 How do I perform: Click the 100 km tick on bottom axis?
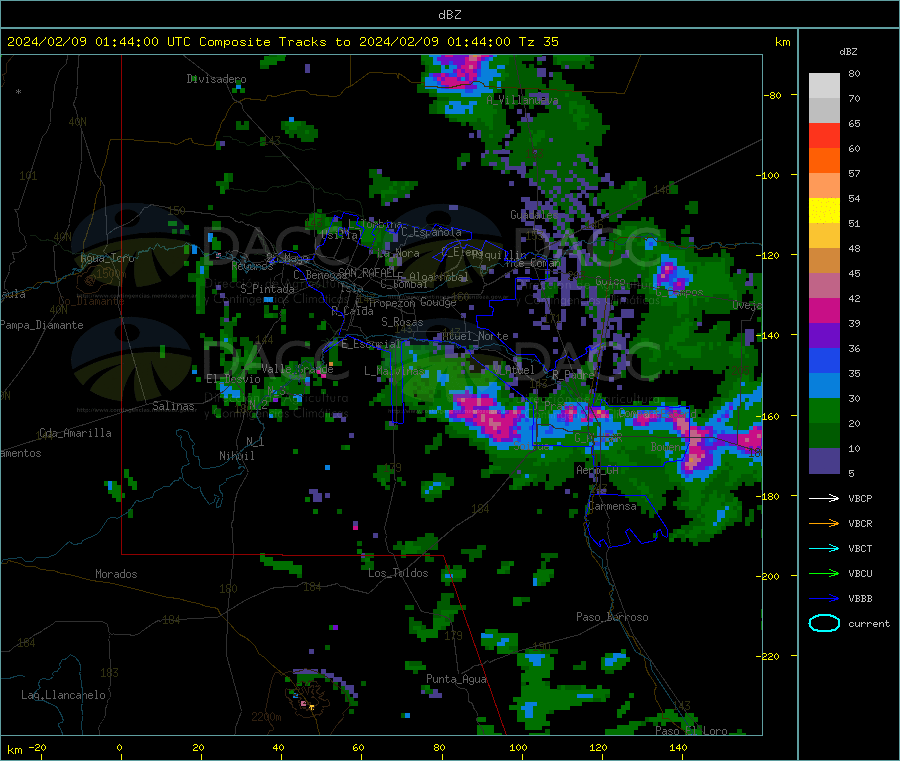pyautogui.click(x=518, y=747)
